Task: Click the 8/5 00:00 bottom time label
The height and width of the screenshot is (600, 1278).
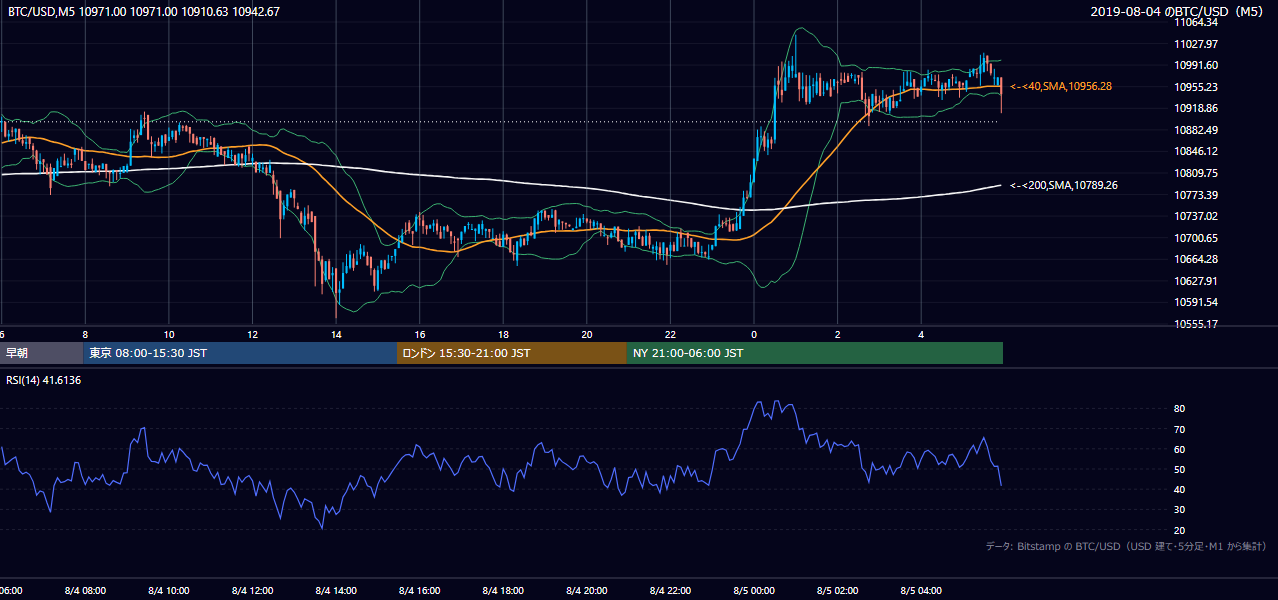Action: [754, 591]
